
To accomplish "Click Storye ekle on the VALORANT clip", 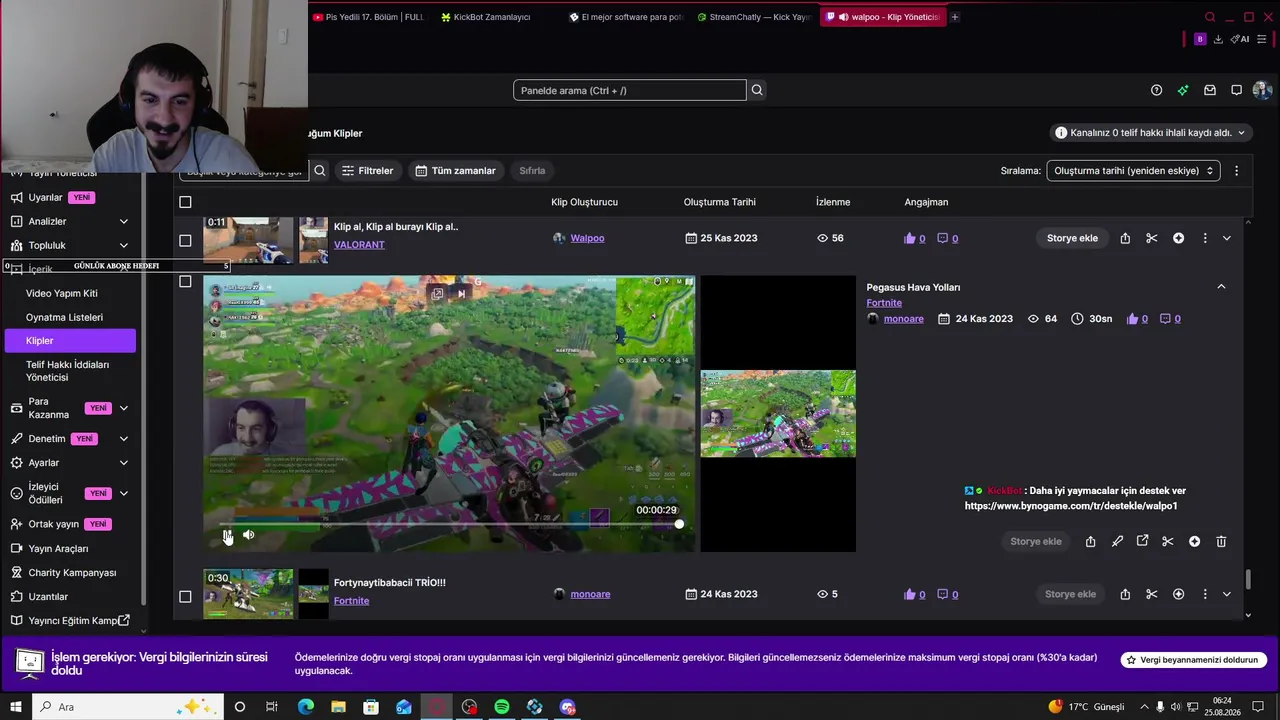I will tap(1072, 238).
